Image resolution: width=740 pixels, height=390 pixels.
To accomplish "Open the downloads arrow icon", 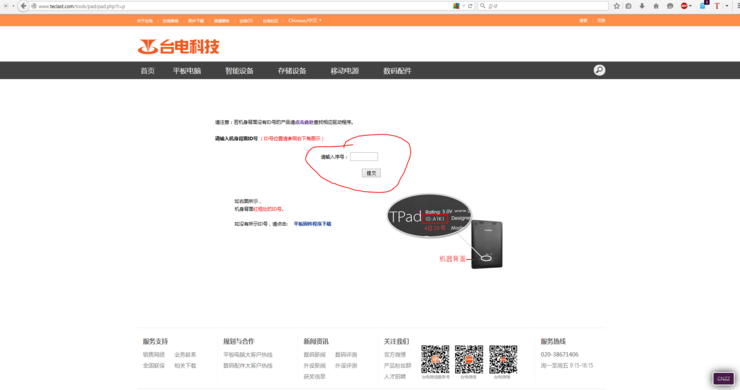I will (x=642, y=6).
